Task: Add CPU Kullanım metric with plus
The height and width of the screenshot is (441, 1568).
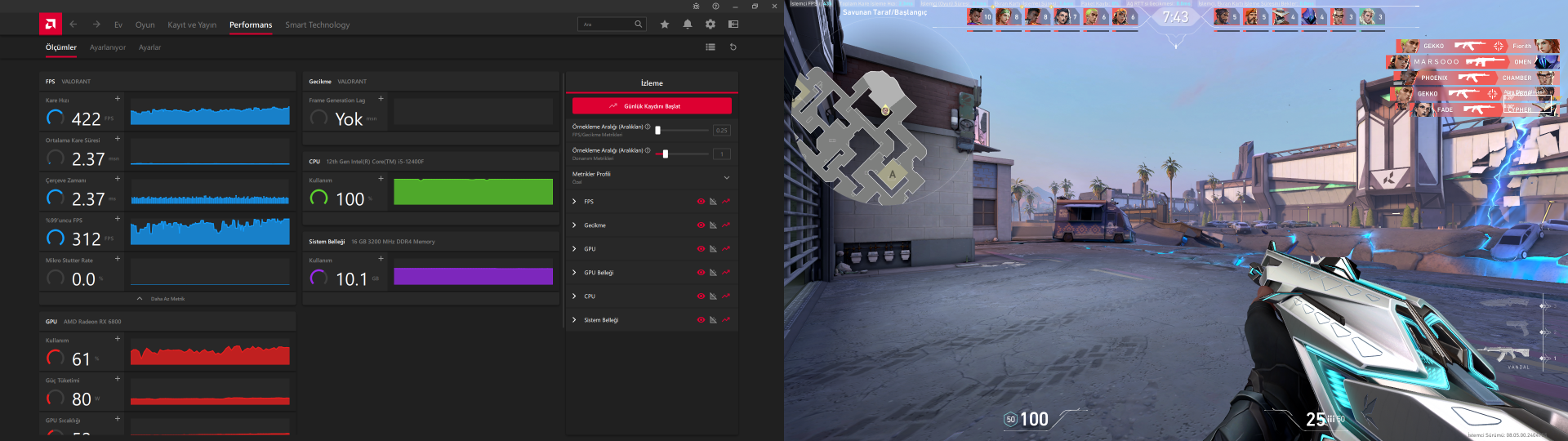Action: 381,179
